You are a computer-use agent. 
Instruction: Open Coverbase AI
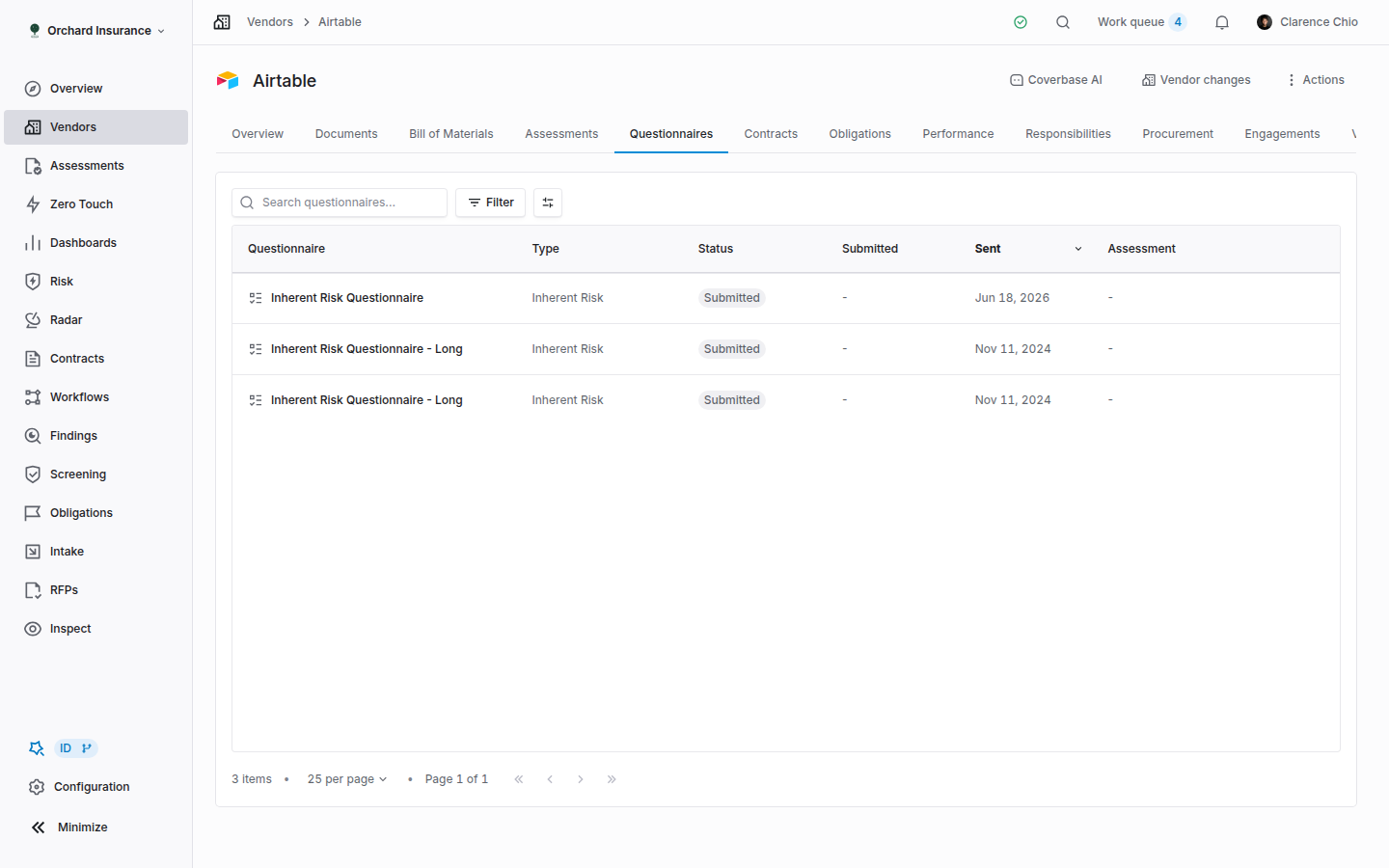pyautogui.click(x=1056, y=80)
